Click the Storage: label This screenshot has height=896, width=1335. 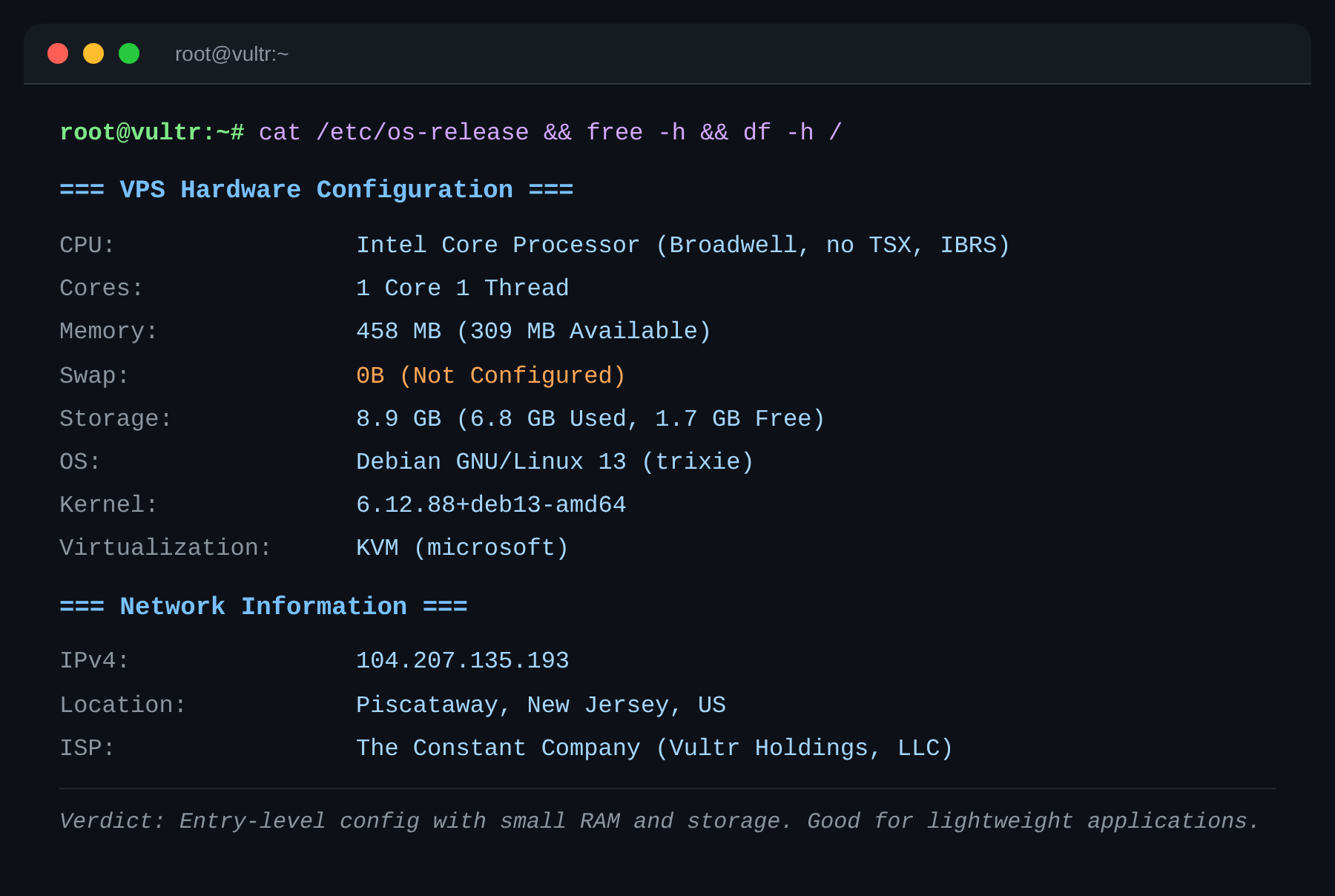click(x=116, y=418)
